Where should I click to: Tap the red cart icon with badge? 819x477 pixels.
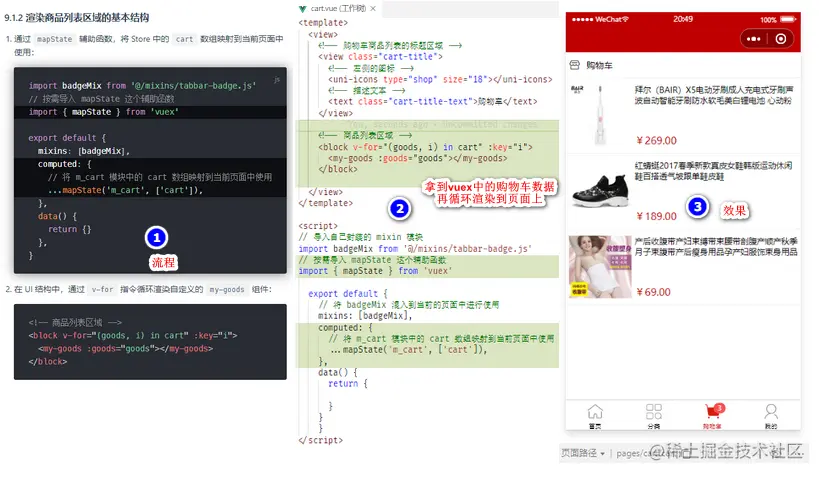point(713,411)
